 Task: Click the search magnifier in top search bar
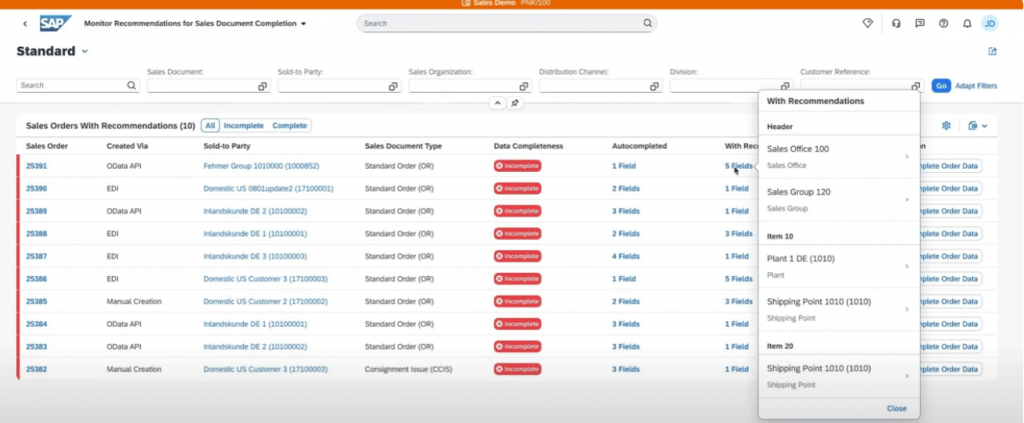[647, 23]
